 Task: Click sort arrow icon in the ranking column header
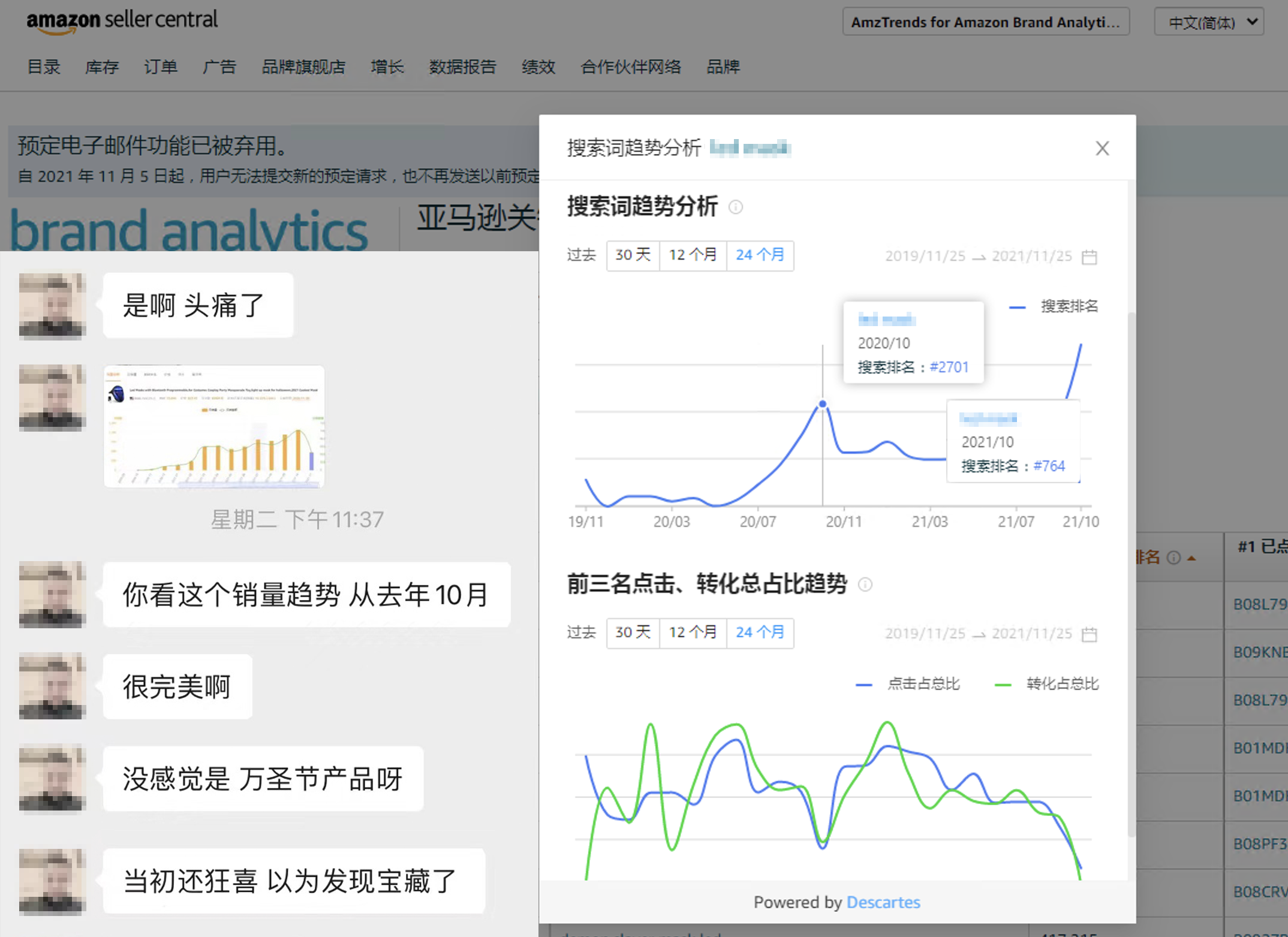tap(1191, 559)
